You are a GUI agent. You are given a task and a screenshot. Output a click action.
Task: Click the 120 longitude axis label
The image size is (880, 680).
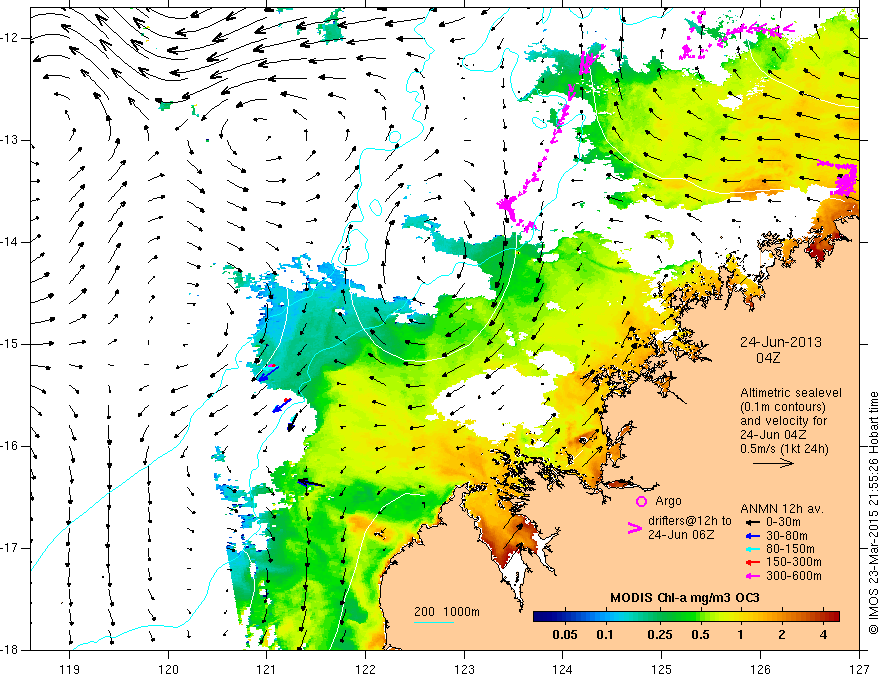(x=168, y=669)
